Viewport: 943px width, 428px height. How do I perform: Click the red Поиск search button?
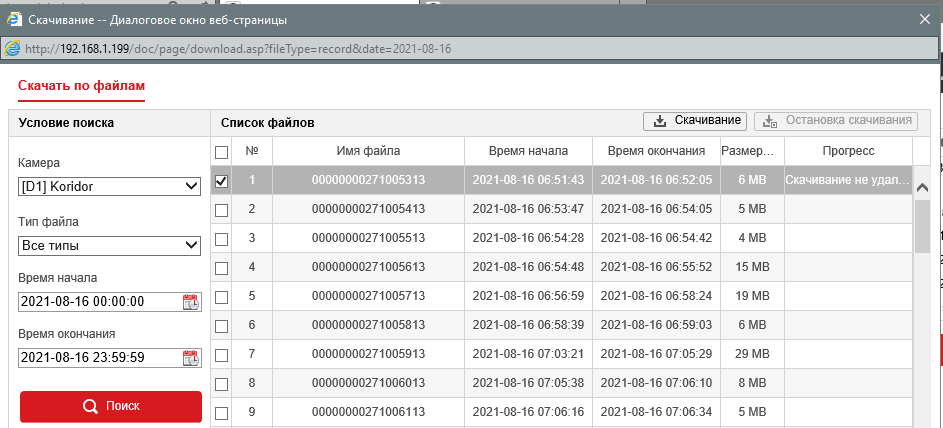point(111,406)
